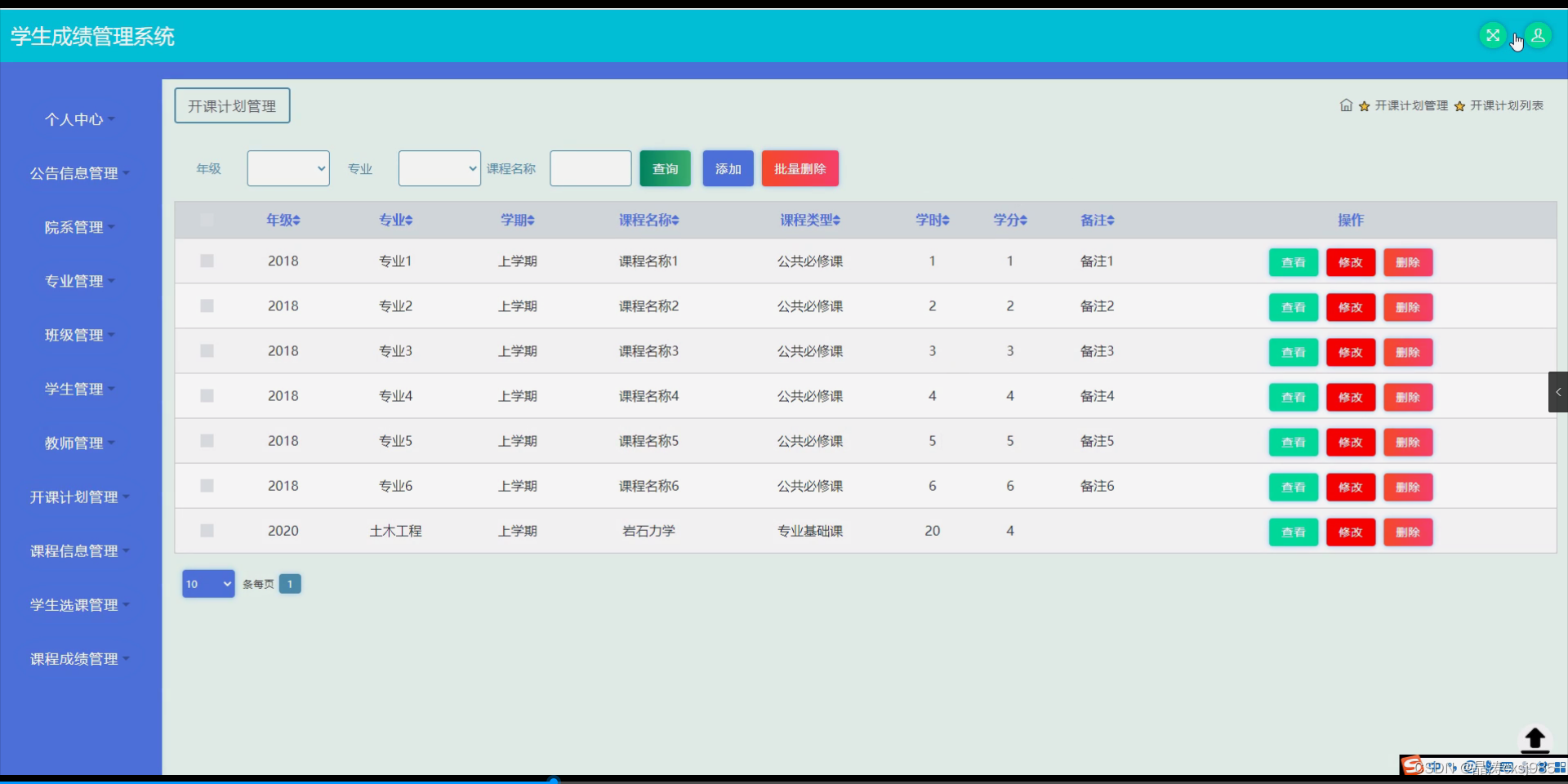This screenshot has height=784, width=1568.
Task: Open the 年级 dropdown
Action: (287, 168)
